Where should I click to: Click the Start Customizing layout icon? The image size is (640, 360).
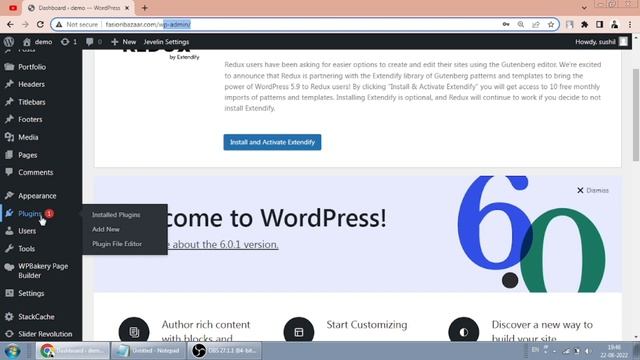point(299,331)
